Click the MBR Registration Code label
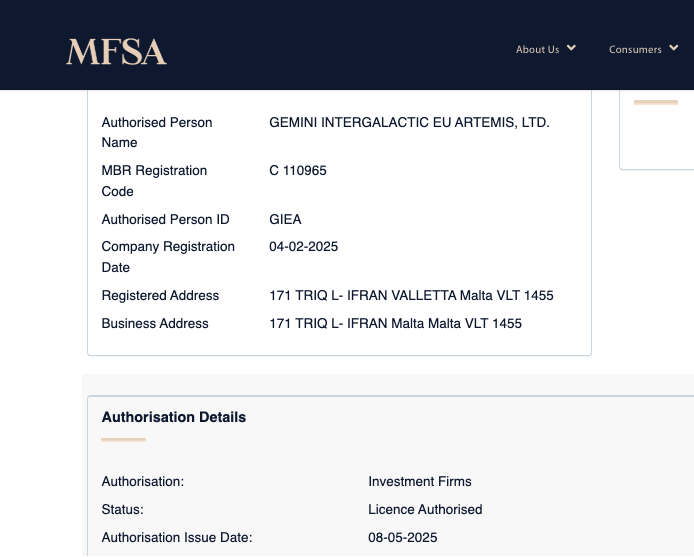 [x=154, y=180]
